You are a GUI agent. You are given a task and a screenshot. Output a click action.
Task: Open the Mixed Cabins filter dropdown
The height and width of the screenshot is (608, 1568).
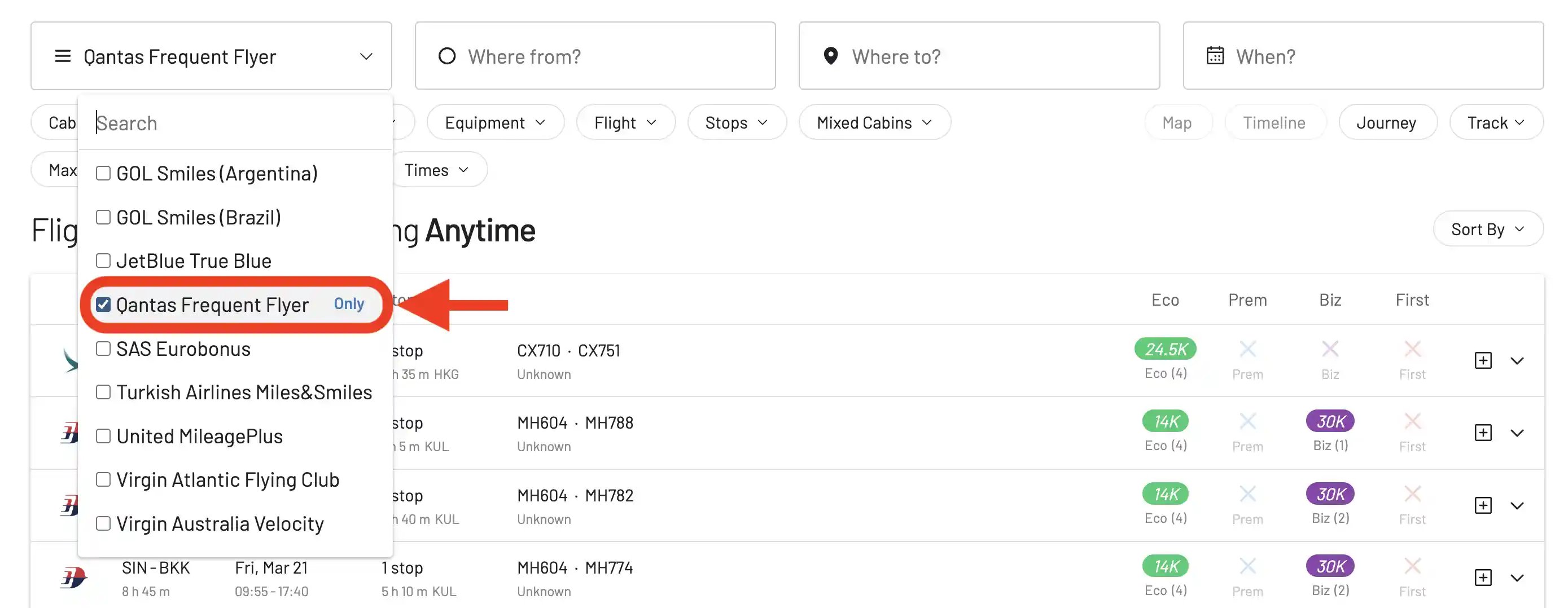(875, 122)
